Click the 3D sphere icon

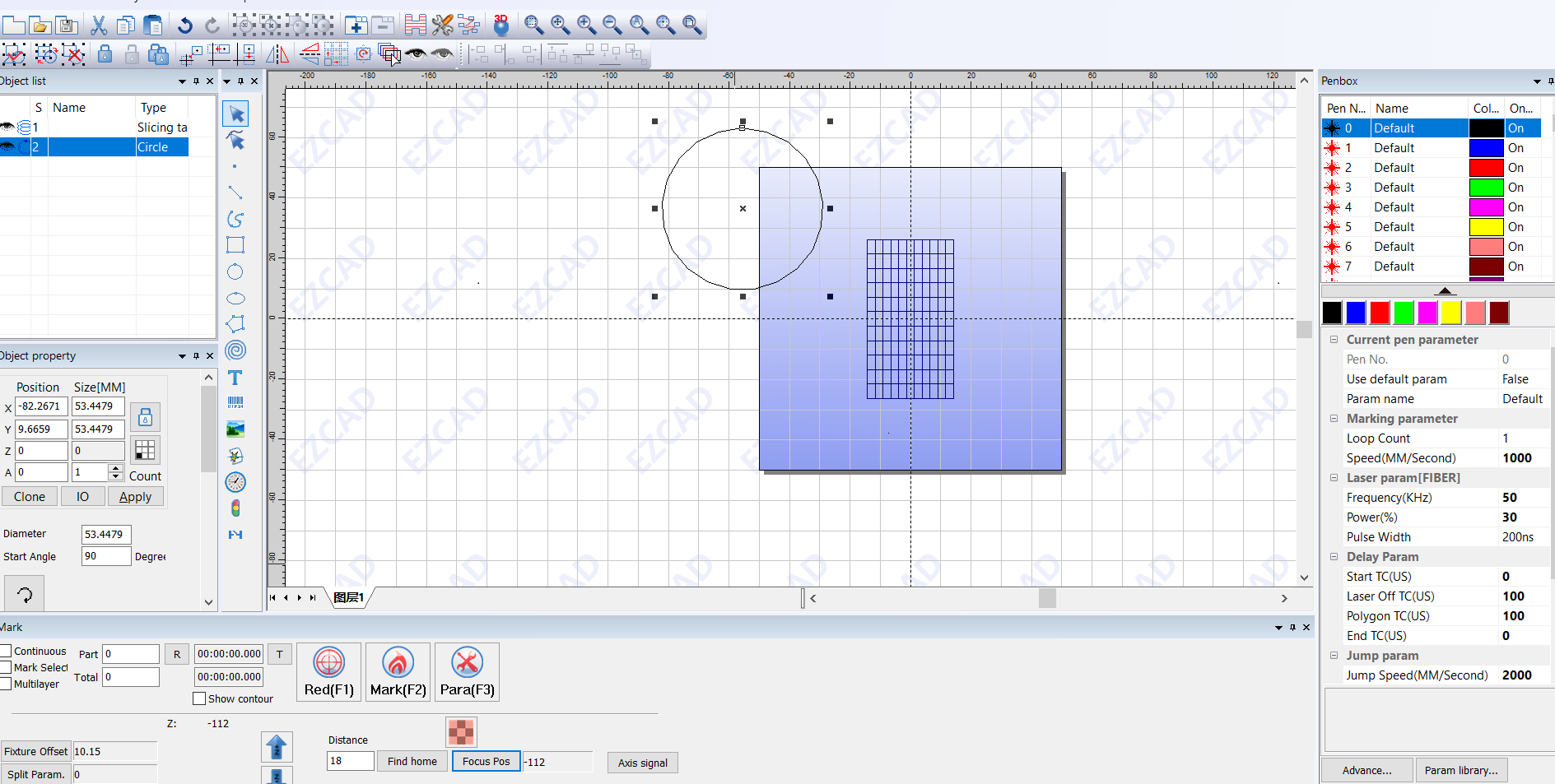point(501,26)
